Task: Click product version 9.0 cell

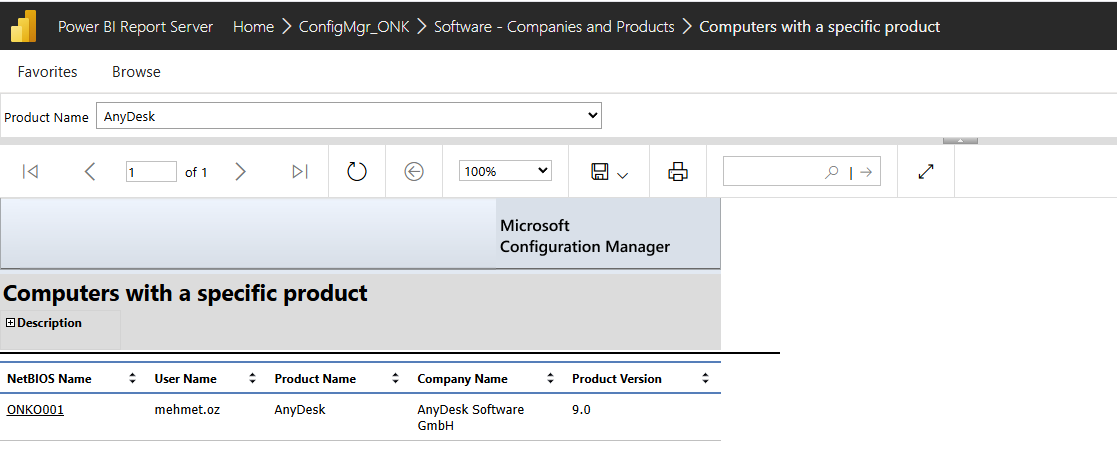Action: [x=581, y=410]
